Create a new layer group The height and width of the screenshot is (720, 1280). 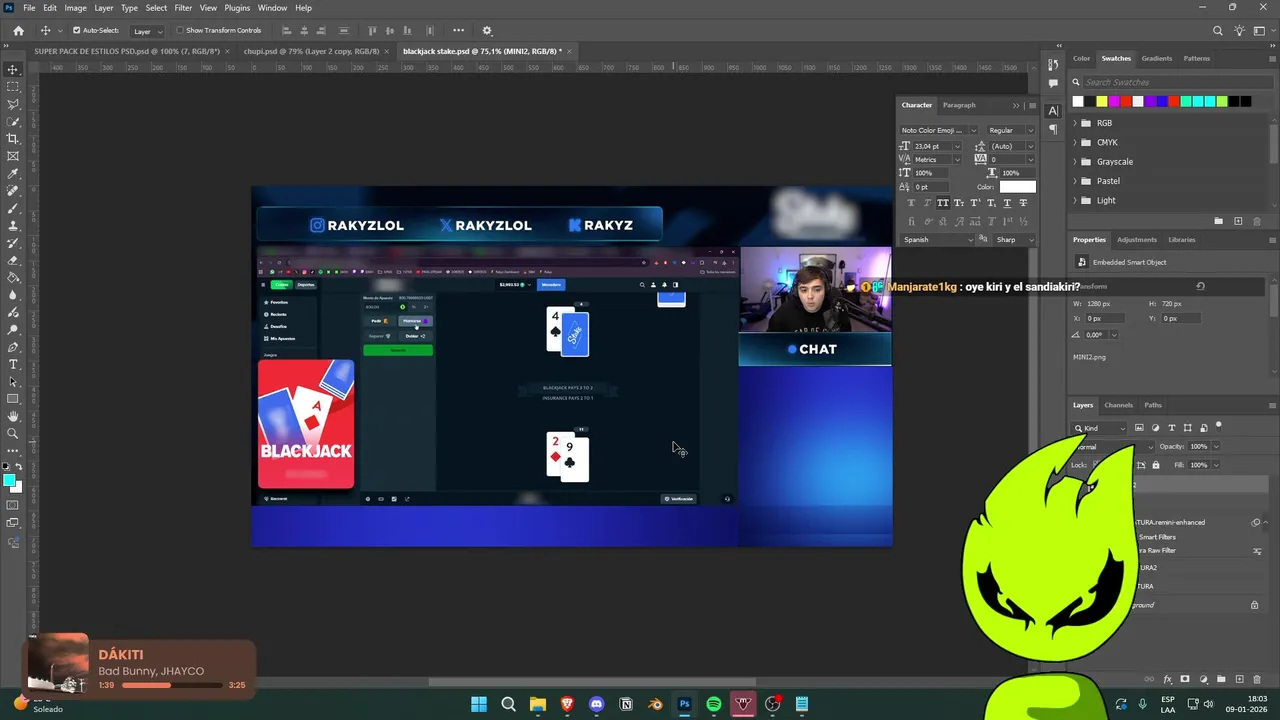1221,679
